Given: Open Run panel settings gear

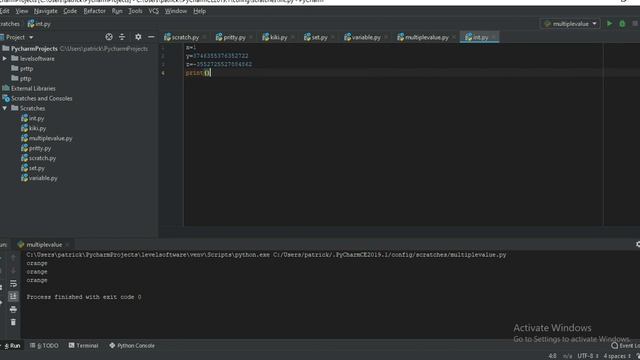Looking at the screenshot, I should 638,244.
